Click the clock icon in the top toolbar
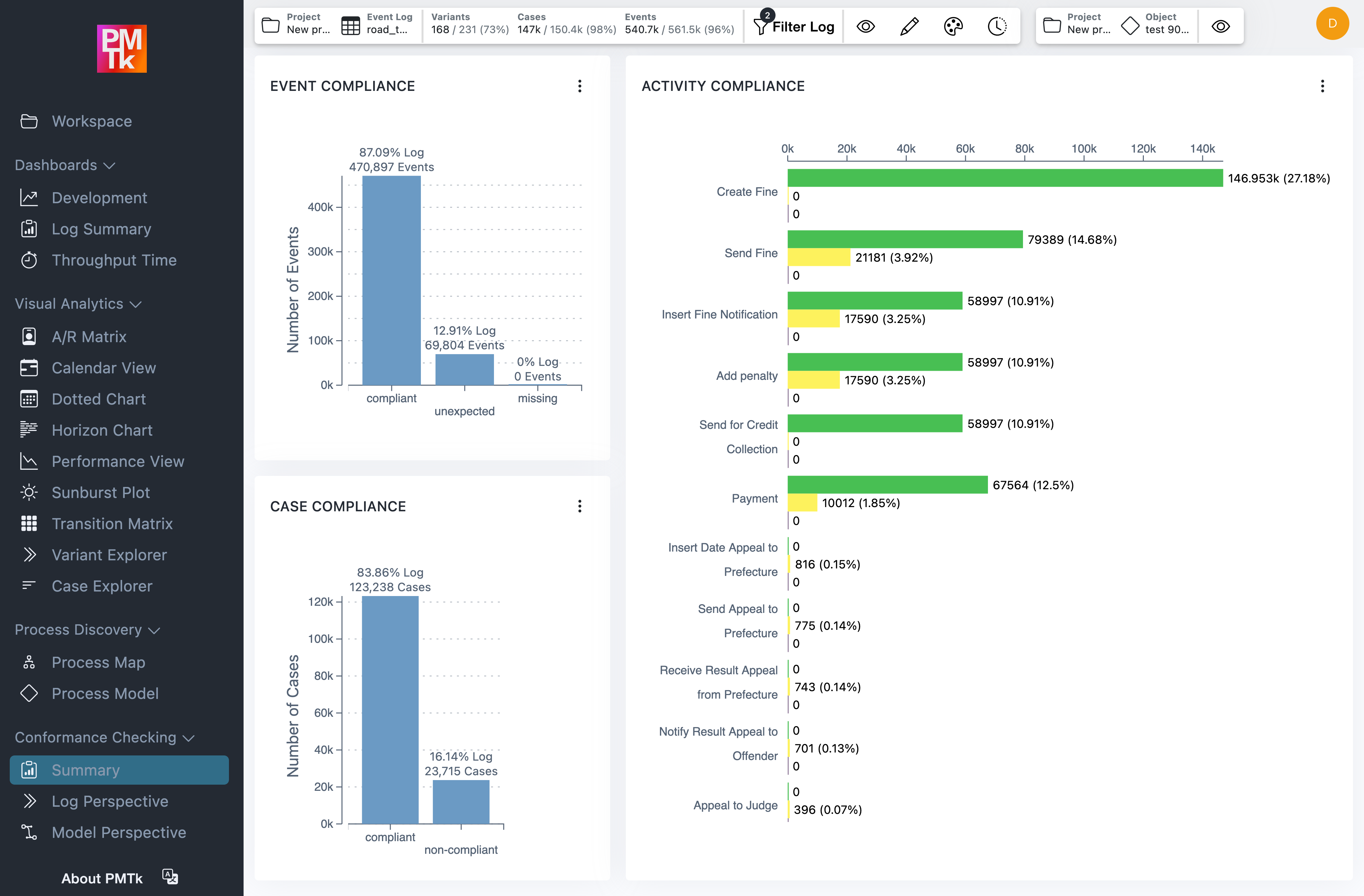1364x896 pixels. [997, 26]
